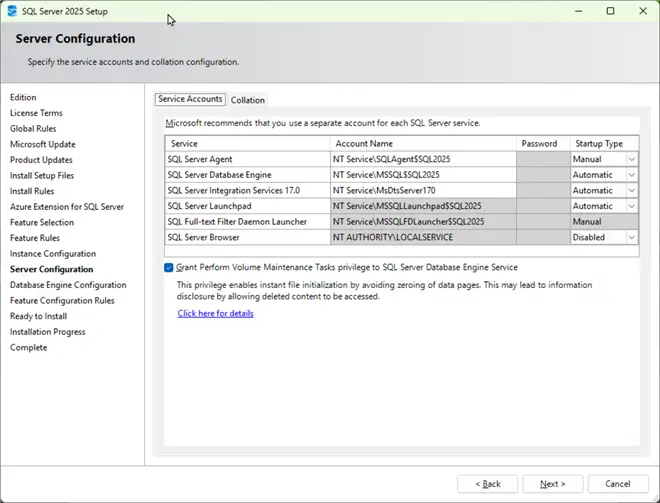
Task: Open Startup Type dropdown for SQL Server Launchpad
Action: (x=631, y=206)
